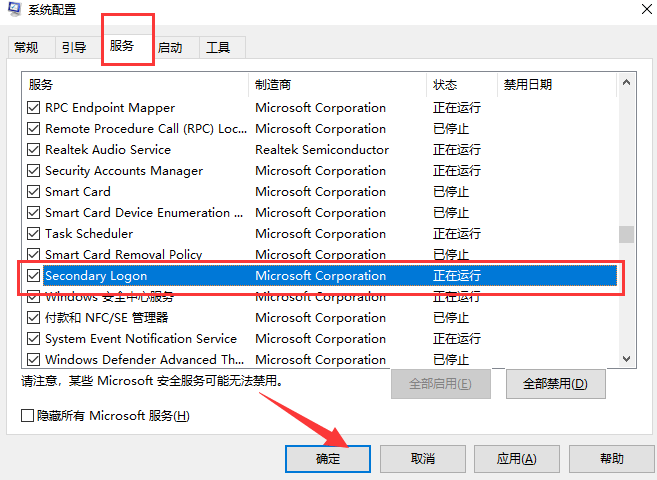Click the System Configuration title bar icon

pos(11,11)
